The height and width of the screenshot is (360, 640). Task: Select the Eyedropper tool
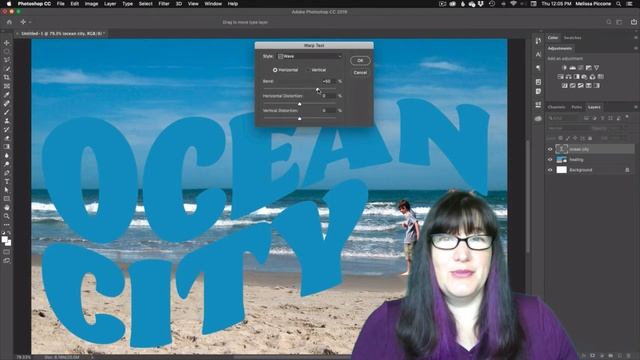click(x=7, y=95)
